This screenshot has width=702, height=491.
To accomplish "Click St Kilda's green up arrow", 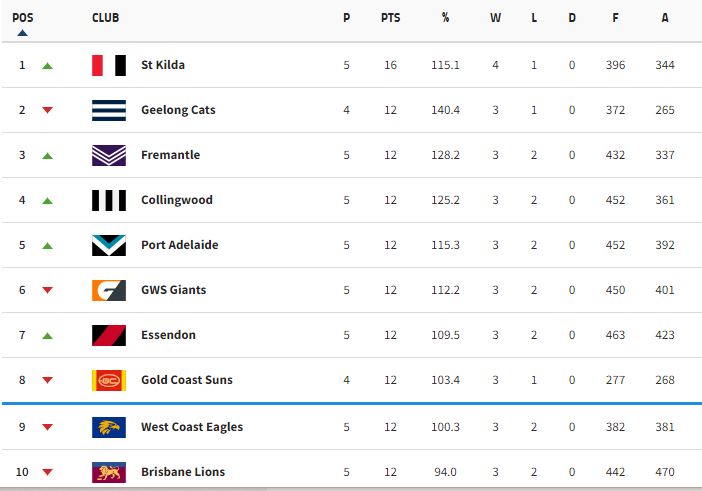I will pyautogui.click(x=47, y=66).
